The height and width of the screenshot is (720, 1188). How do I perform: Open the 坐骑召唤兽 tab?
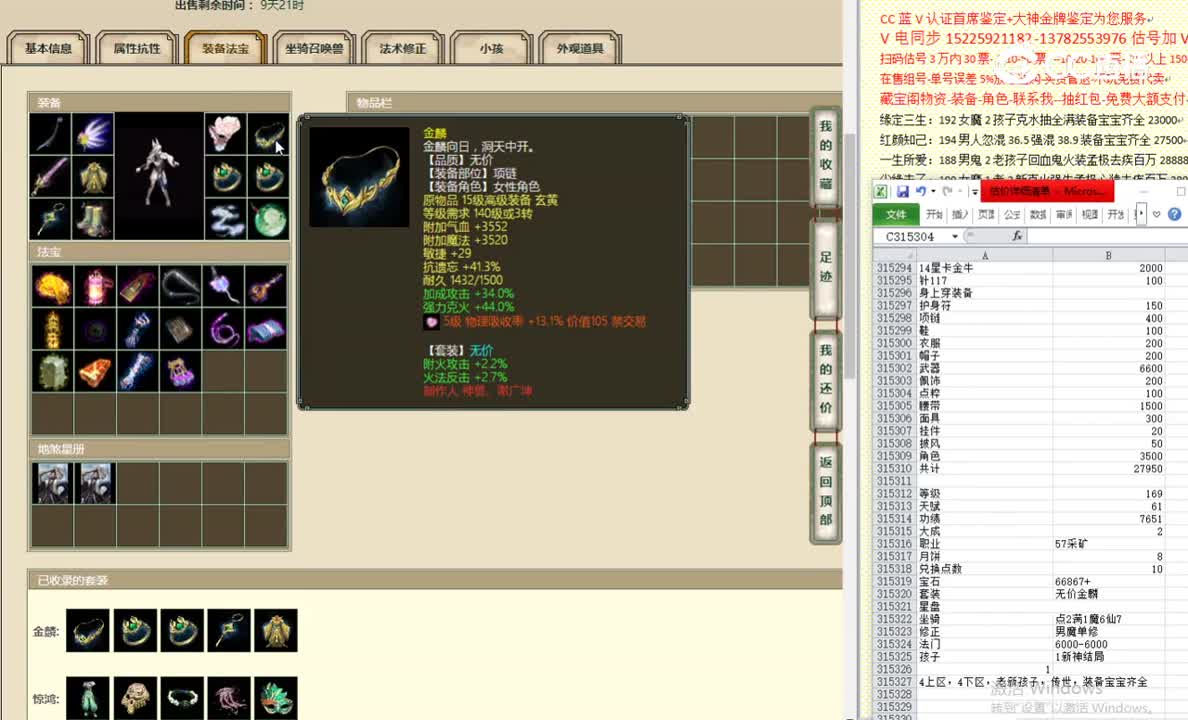tap(314, 49)
